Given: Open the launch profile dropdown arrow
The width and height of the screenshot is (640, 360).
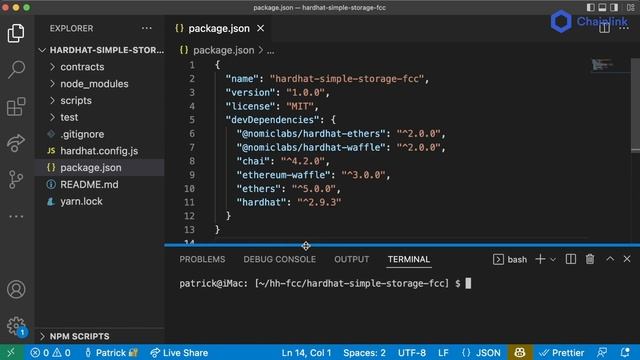Looking at the screenshot, I should click(553, 260).
